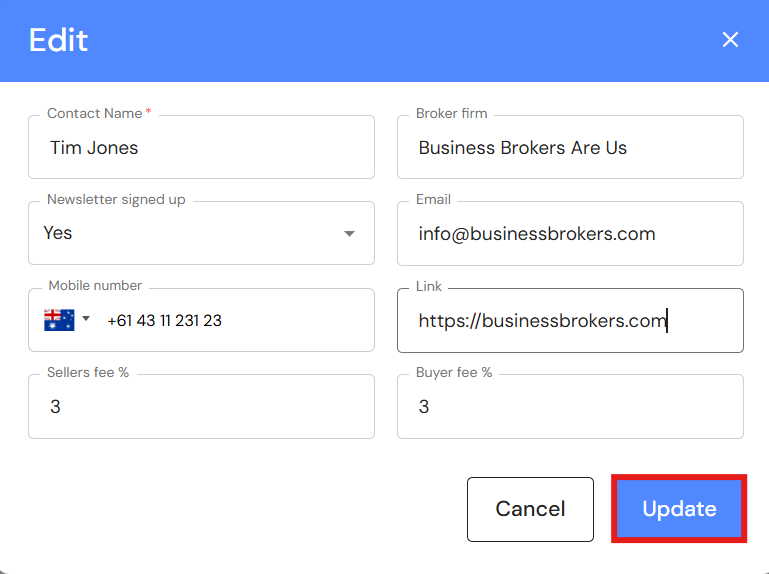Click the Update button
Viewport: 769px width, 574px height.
tap(679, 509)
